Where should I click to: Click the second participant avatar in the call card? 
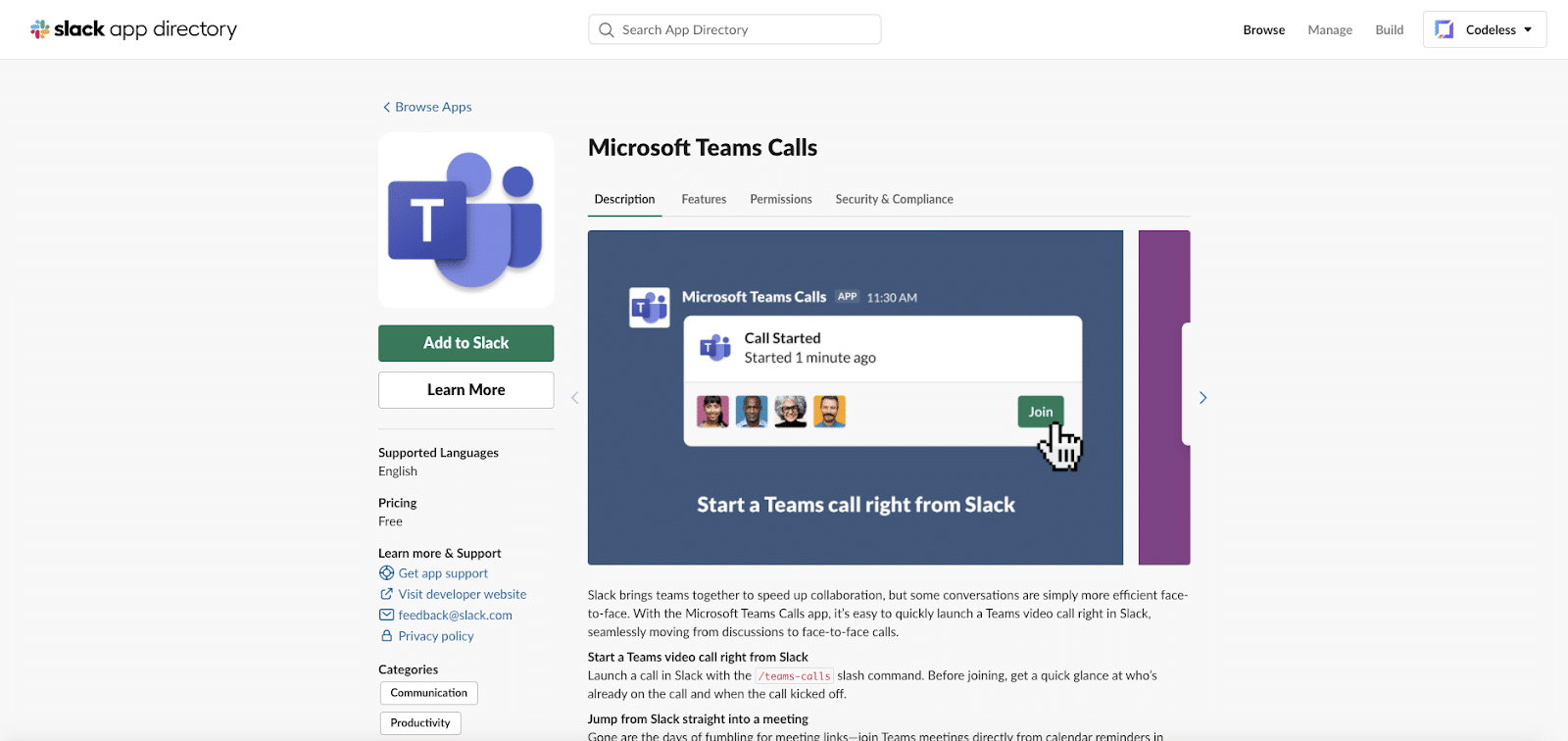752,412
